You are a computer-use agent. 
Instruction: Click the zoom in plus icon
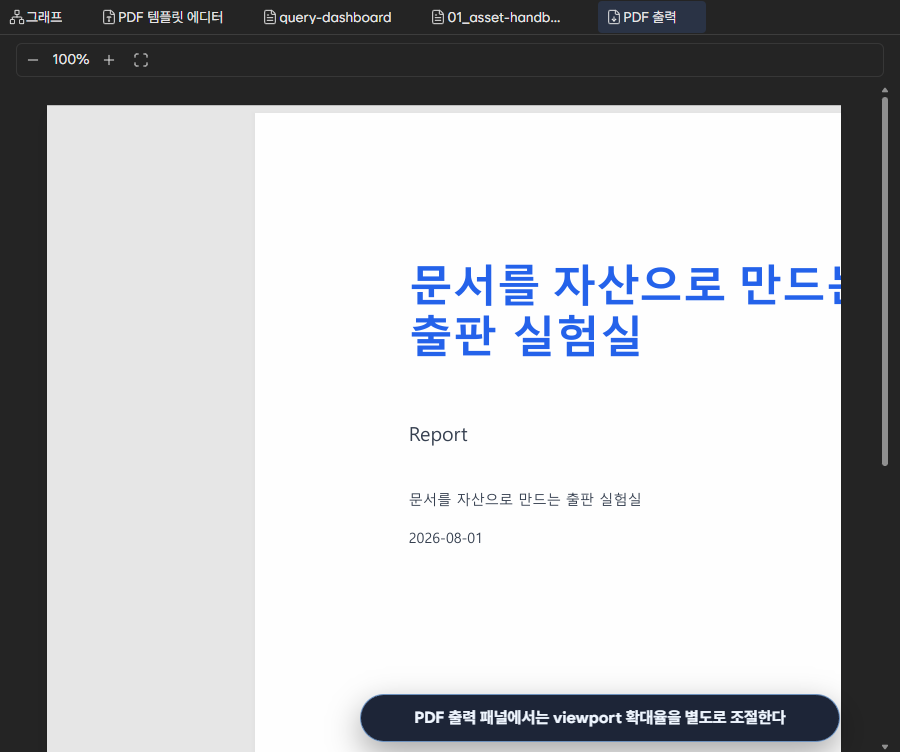109,60
